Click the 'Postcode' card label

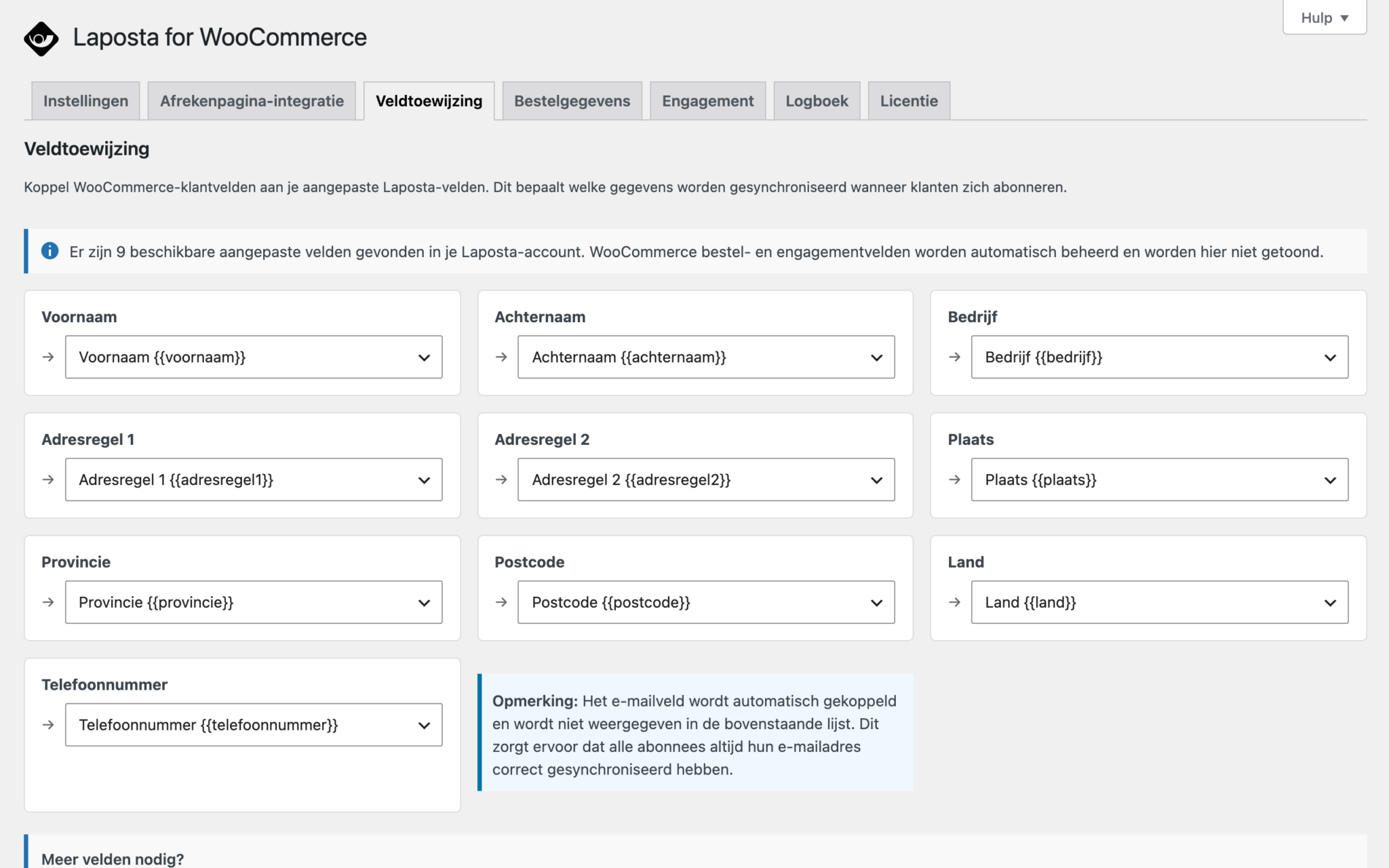tap(530, 562)
